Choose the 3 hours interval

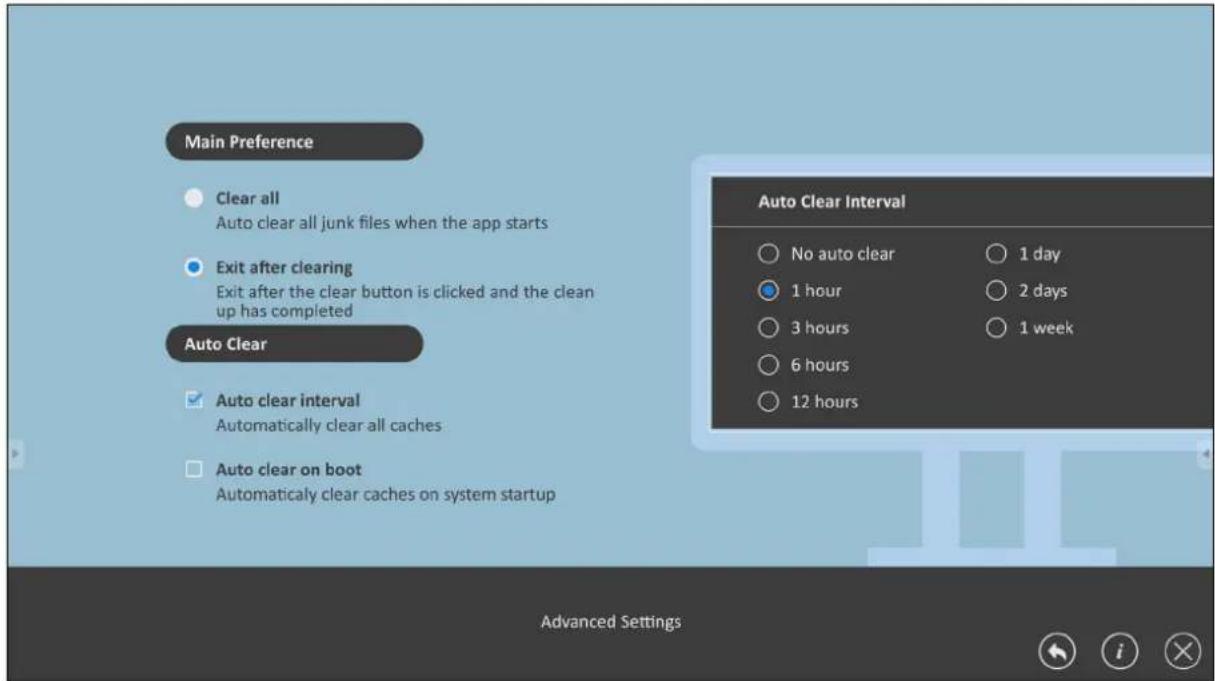pos(767,327)
